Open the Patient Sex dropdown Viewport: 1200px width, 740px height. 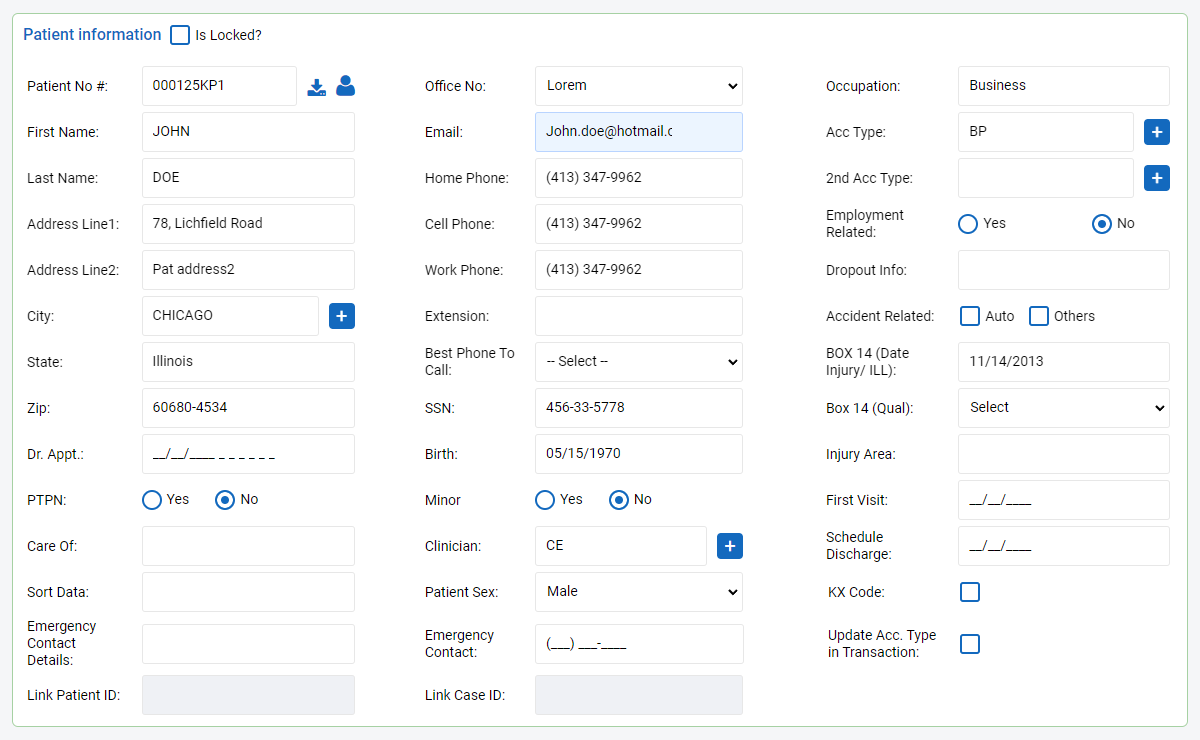[x=638, y=591]
